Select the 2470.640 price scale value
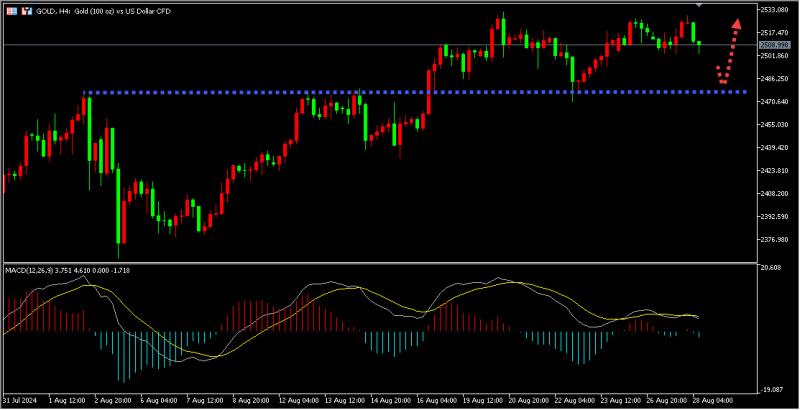Screen dimensions: 800x410 pyautogui.click(x=775, y=101)
